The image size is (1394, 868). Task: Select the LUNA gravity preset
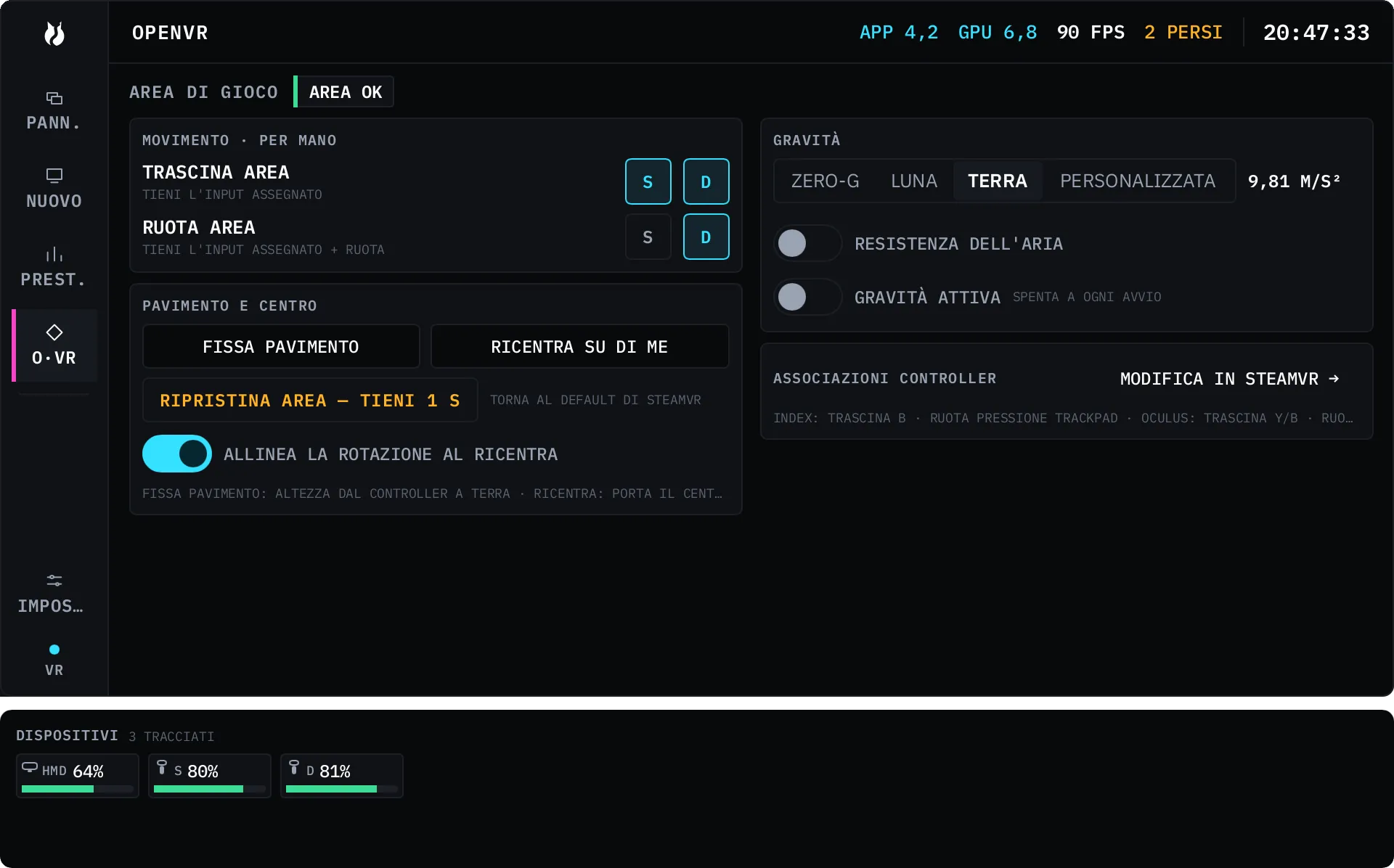coord(914,181)
